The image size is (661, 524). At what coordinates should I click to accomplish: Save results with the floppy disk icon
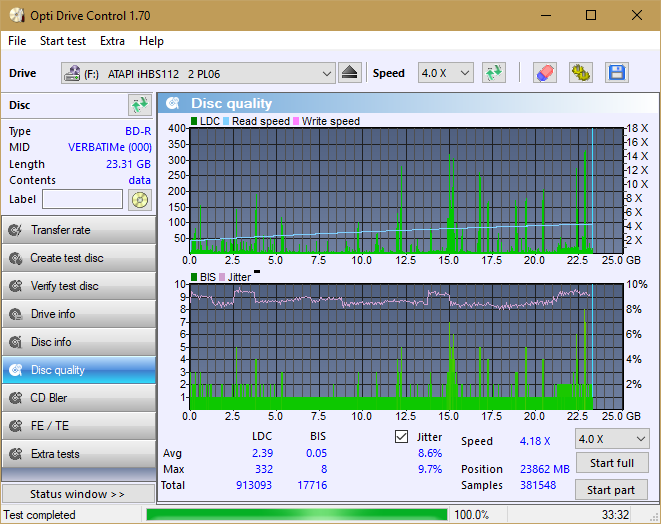617,73
